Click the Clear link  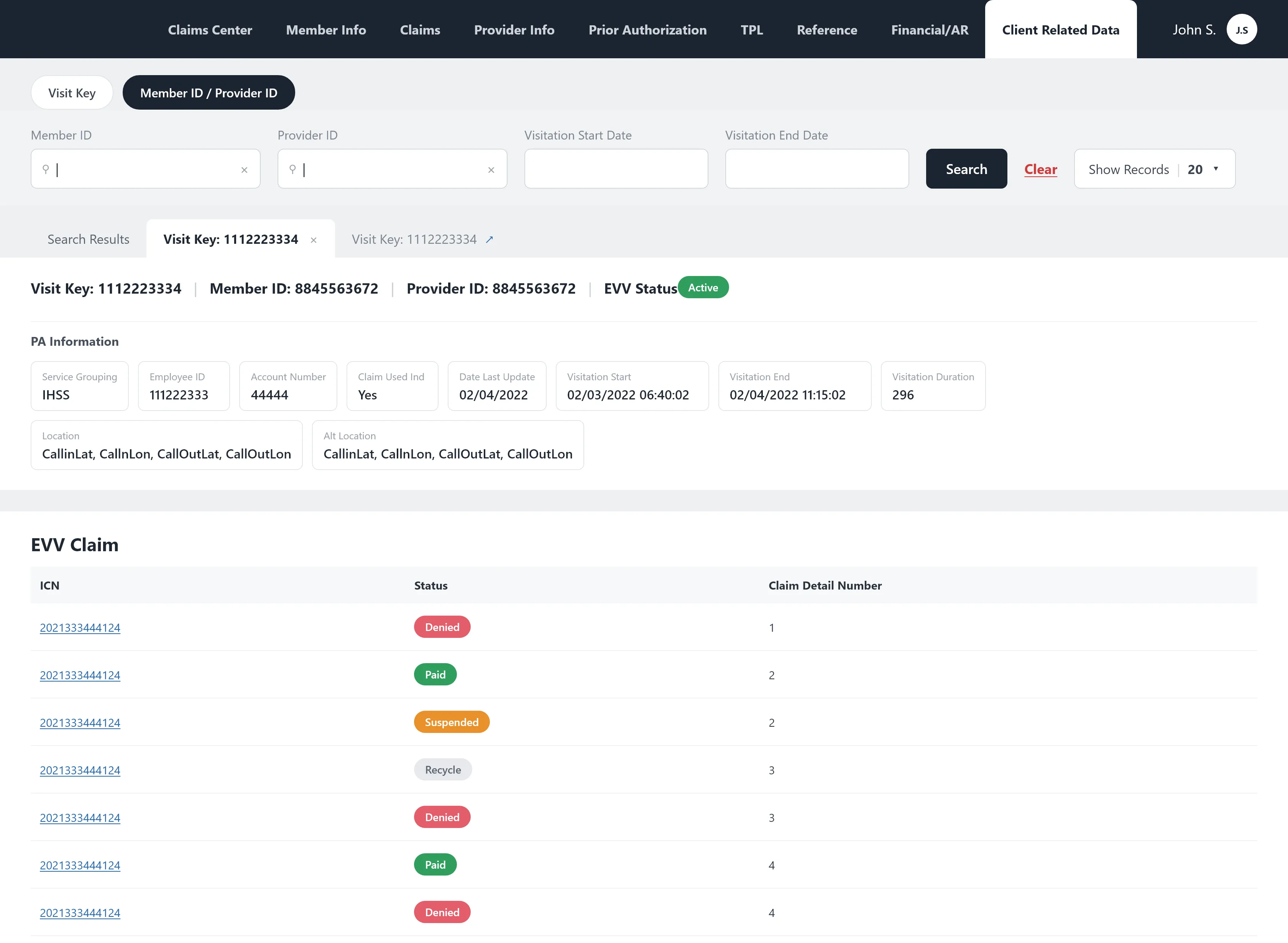pyautogui.click(x=1040, y=169)
